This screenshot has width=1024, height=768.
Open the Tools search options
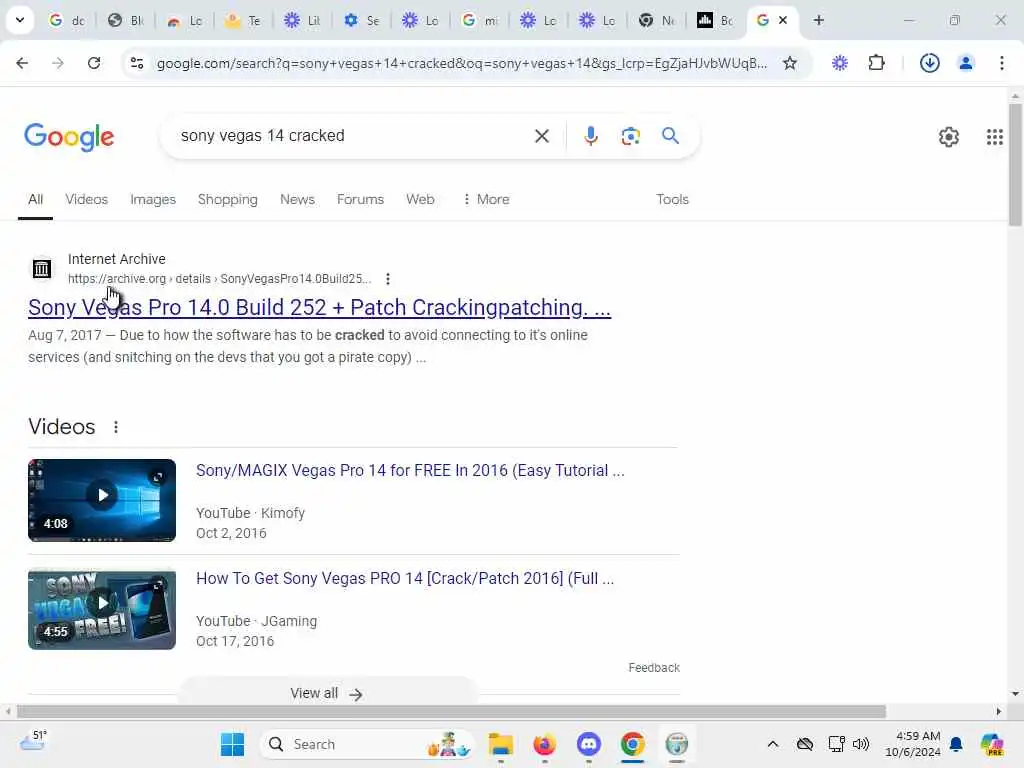pyautogui.click(x=672, y=199)
